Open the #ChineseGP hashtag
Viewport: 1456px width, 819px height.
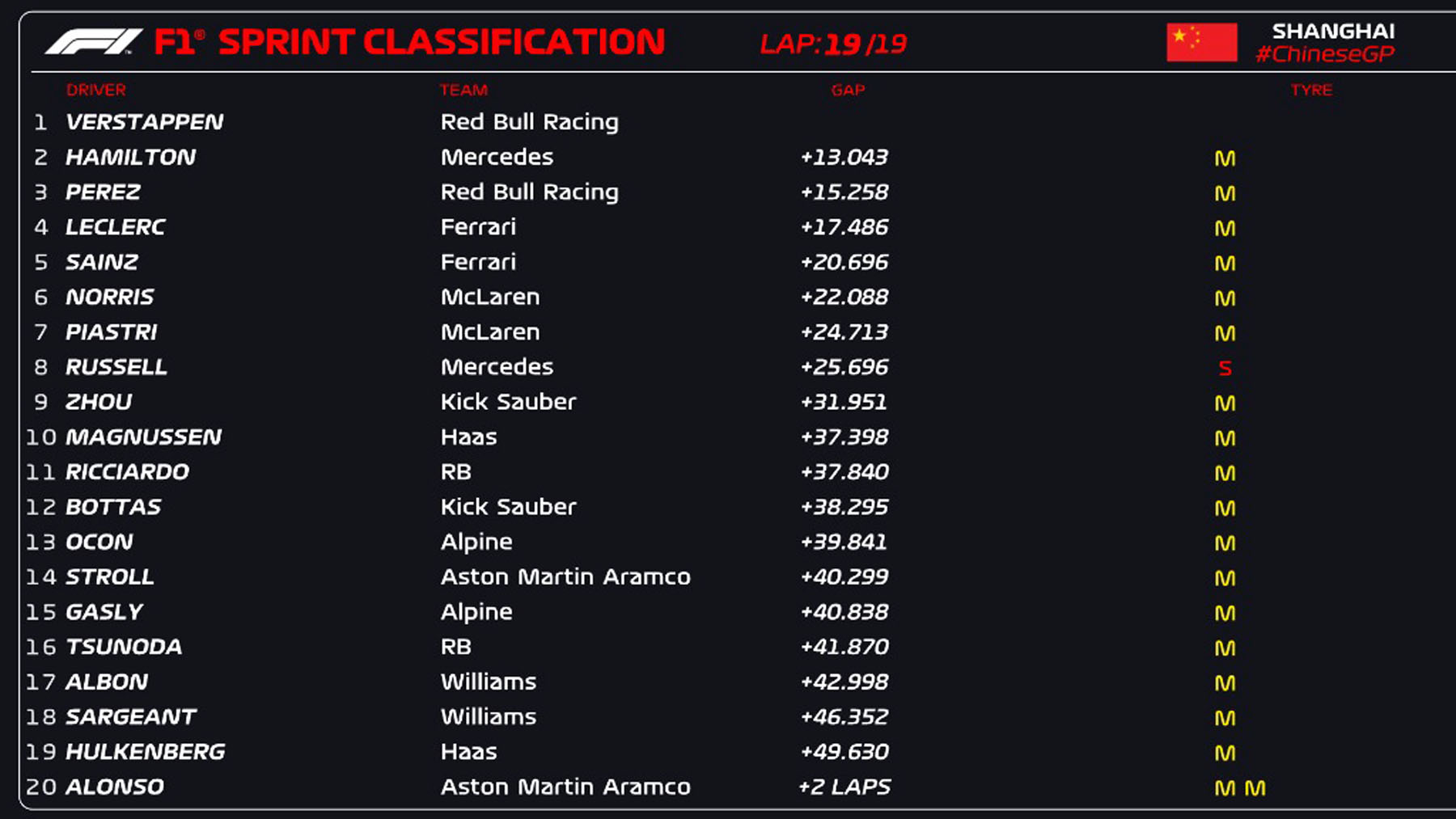[1325, 54]
